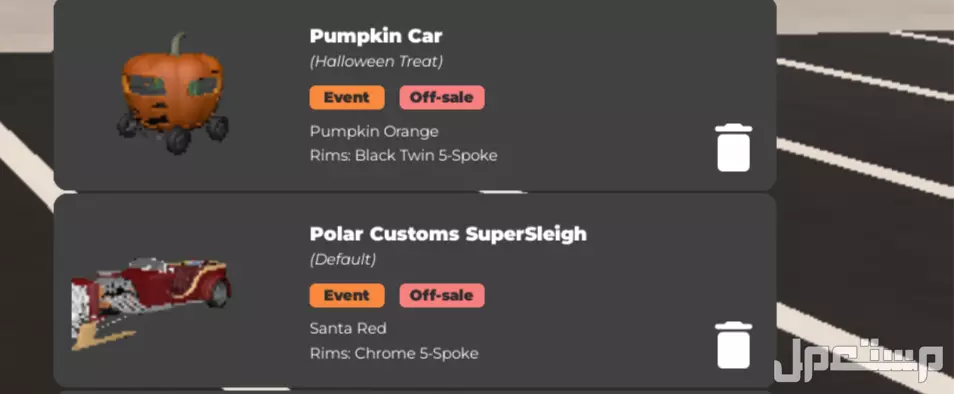Select the Santa Red color label
This screenshot has width=954, height=394.
tap(348, 329)
